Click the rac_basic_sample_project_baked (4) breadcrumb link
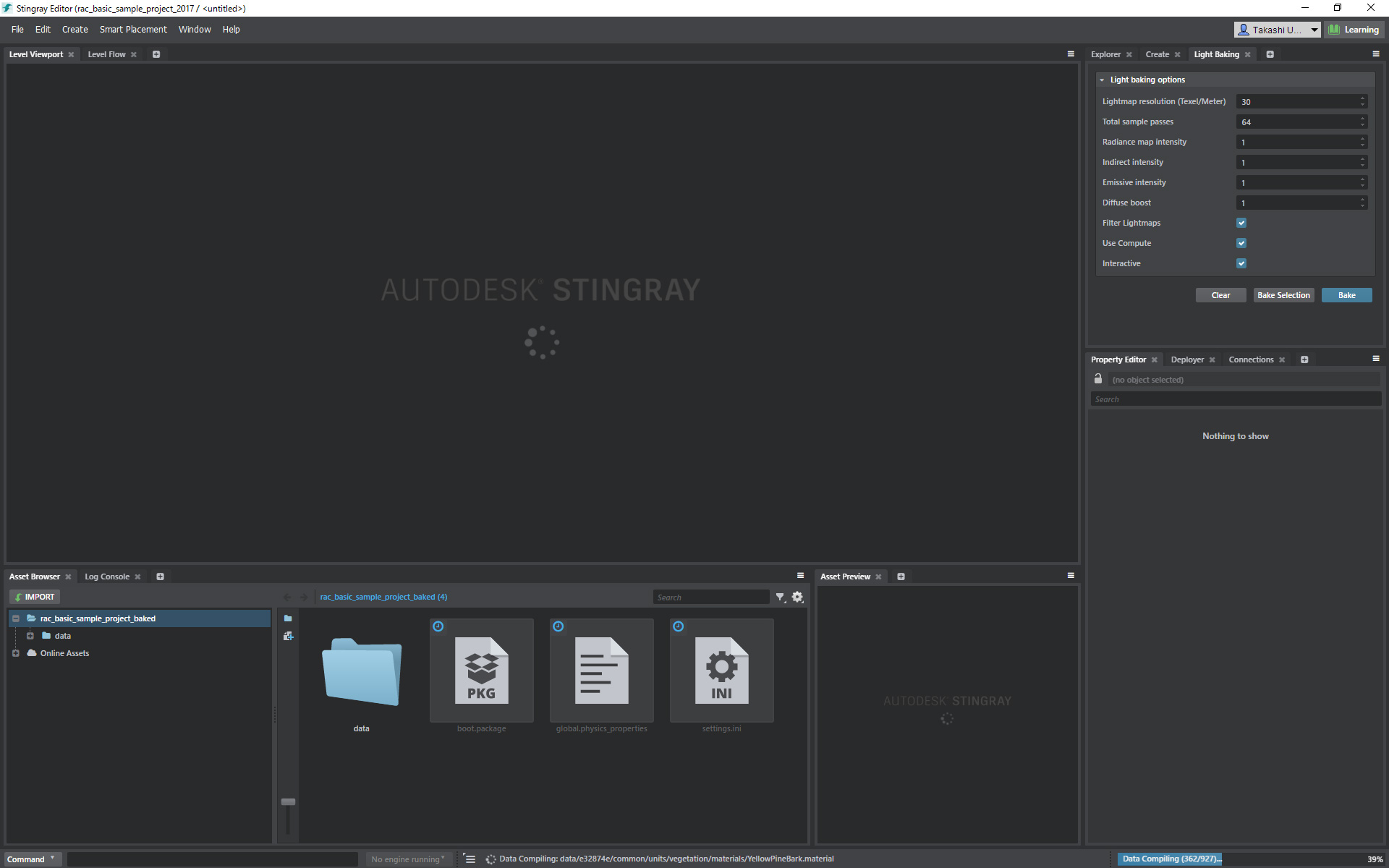Image resolution: width=1389 pixels, height=868 pixels. (x=383, y=597)
